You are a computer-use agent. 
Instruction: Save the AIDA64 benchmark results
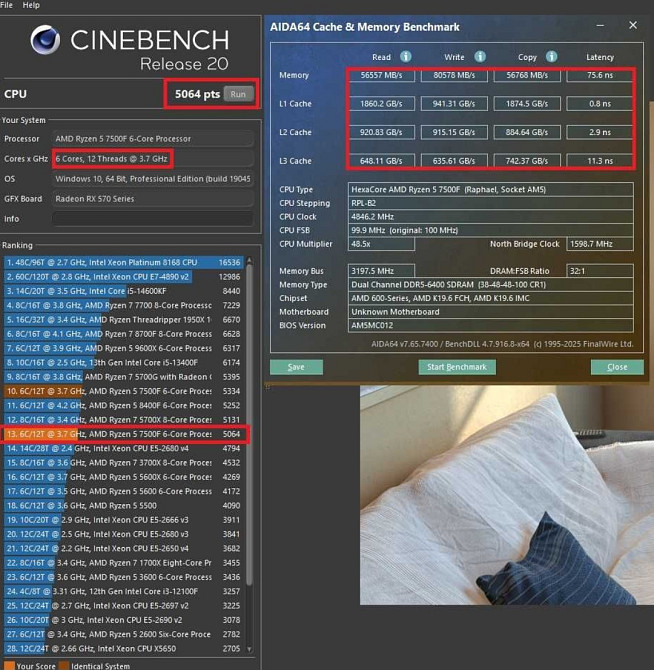point(296,367)
